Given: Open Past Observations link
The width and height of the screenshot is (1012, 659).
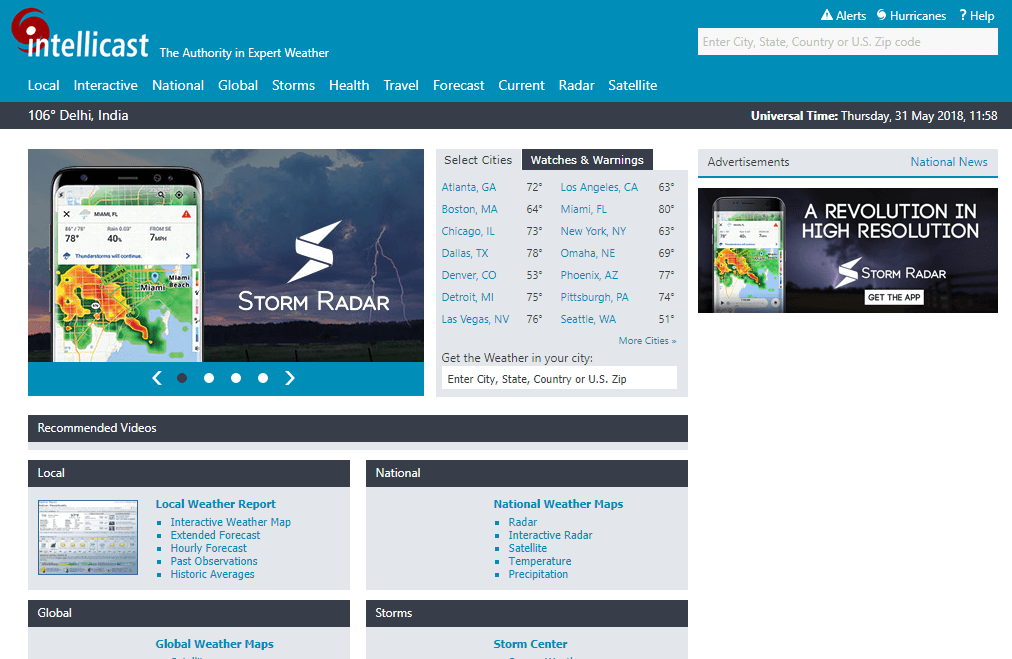Looking at the screenshot, I should [214, 561].
